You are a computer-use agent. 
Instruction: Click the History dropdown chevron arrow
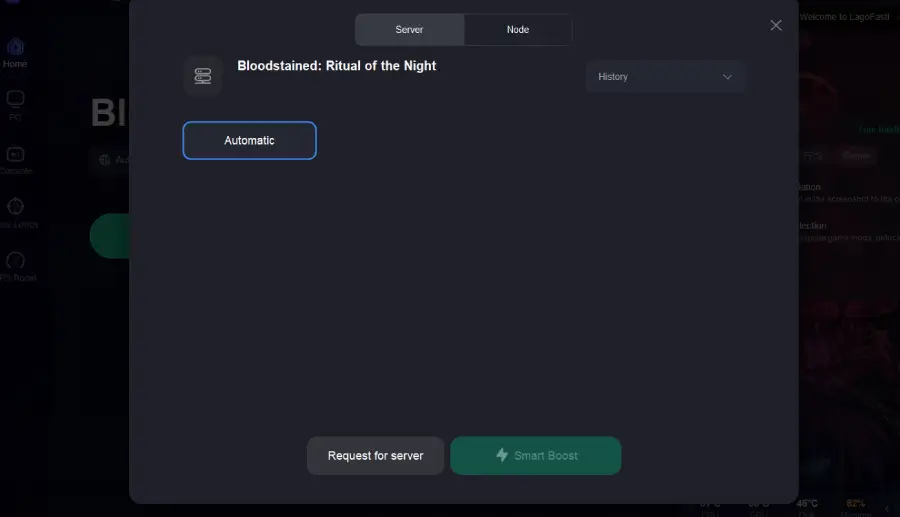(727, 77)
